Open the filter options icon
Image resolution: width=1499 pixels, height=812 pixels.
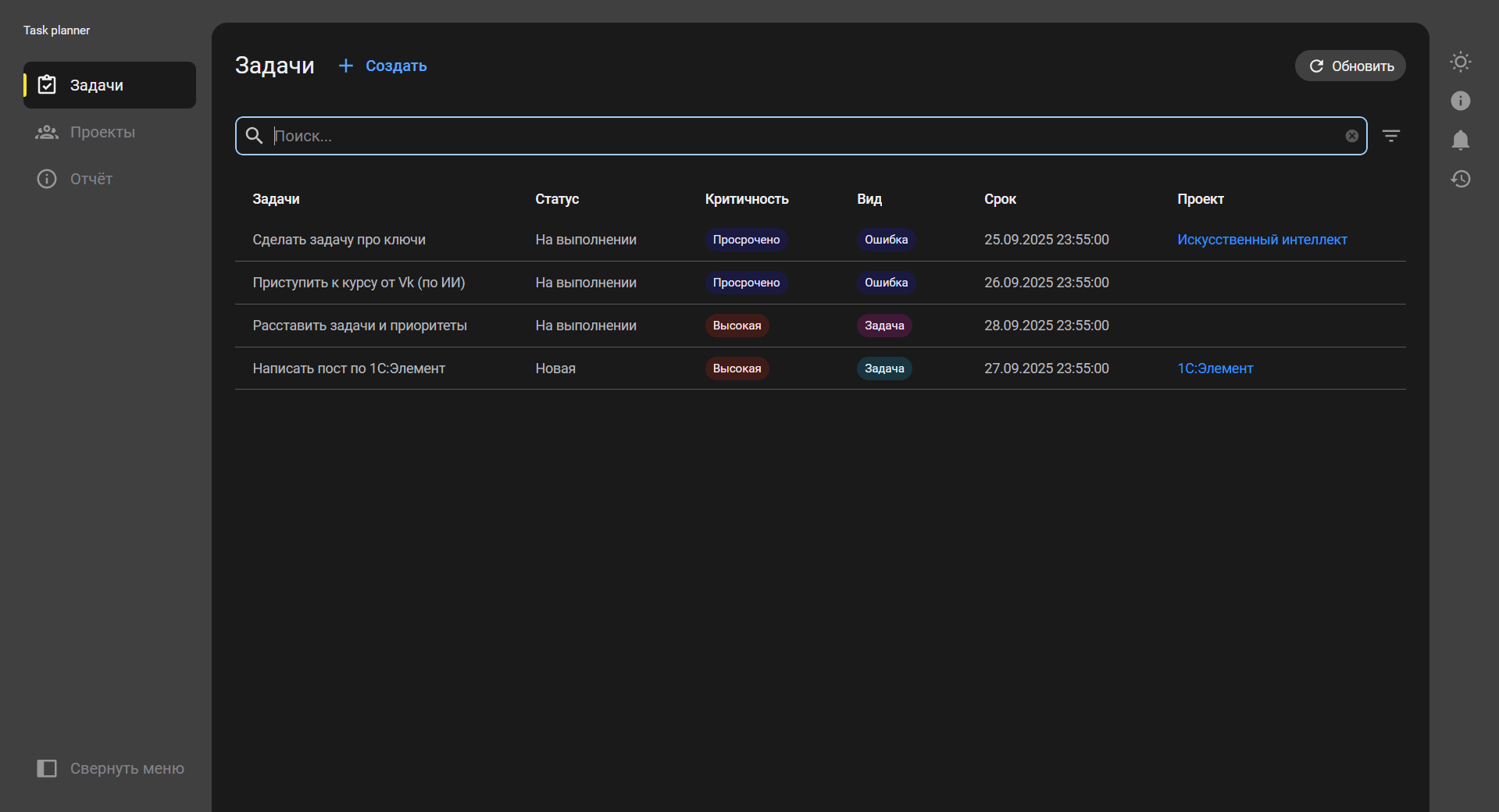tap(1390, 136)
